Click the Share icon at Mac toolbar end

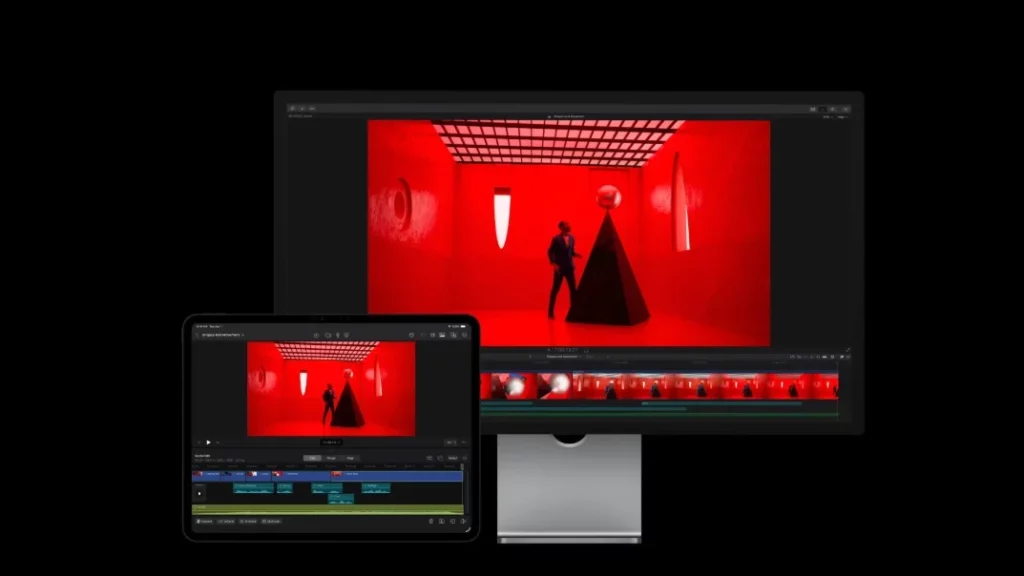846,109
